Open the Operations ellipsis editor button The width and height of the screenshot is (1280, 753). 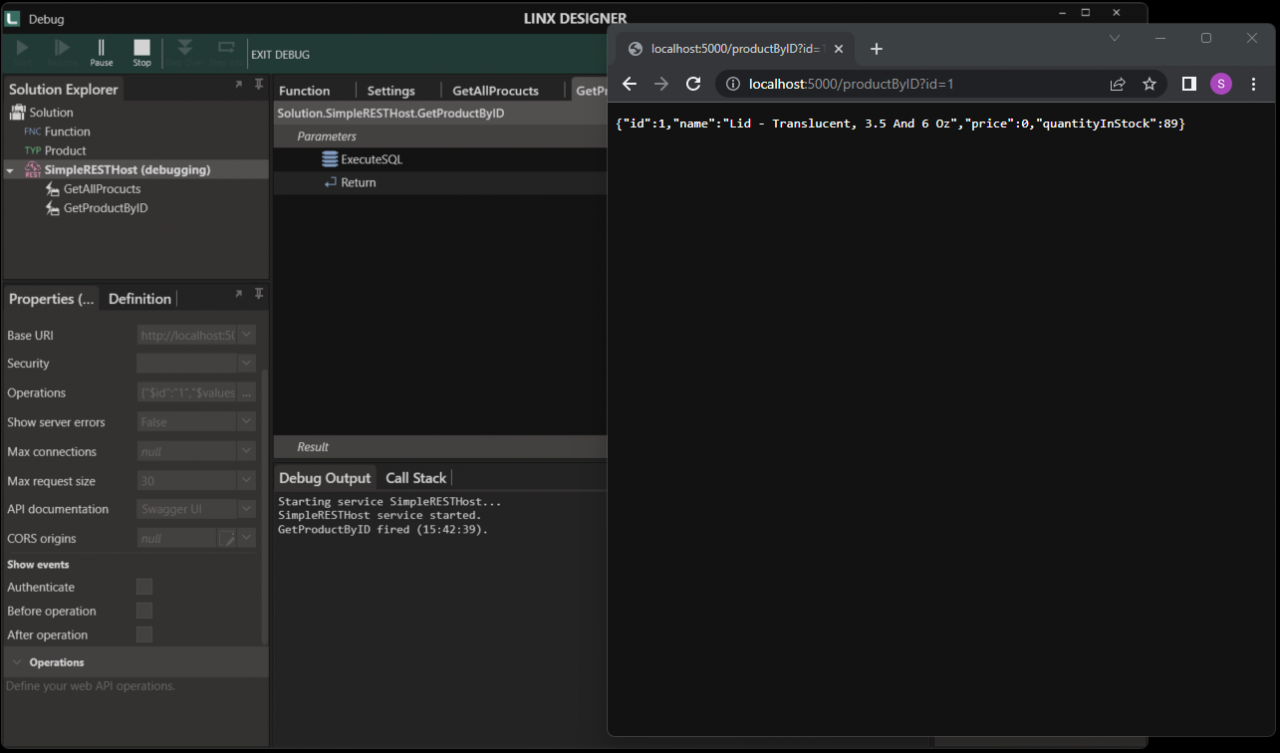pos(246,393)
